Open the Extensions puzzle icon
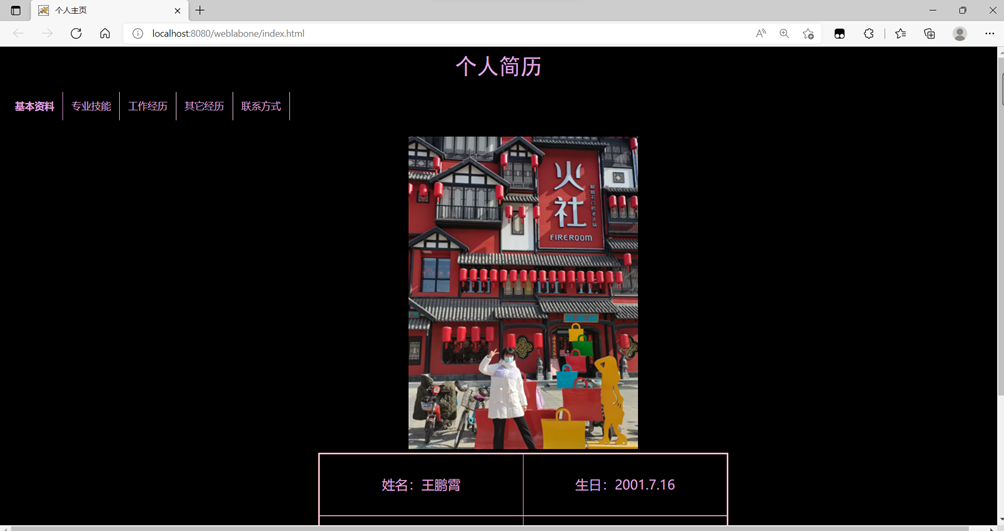Image resolution: width=1004 pixels, height=531 pixels. pos(868,33)
